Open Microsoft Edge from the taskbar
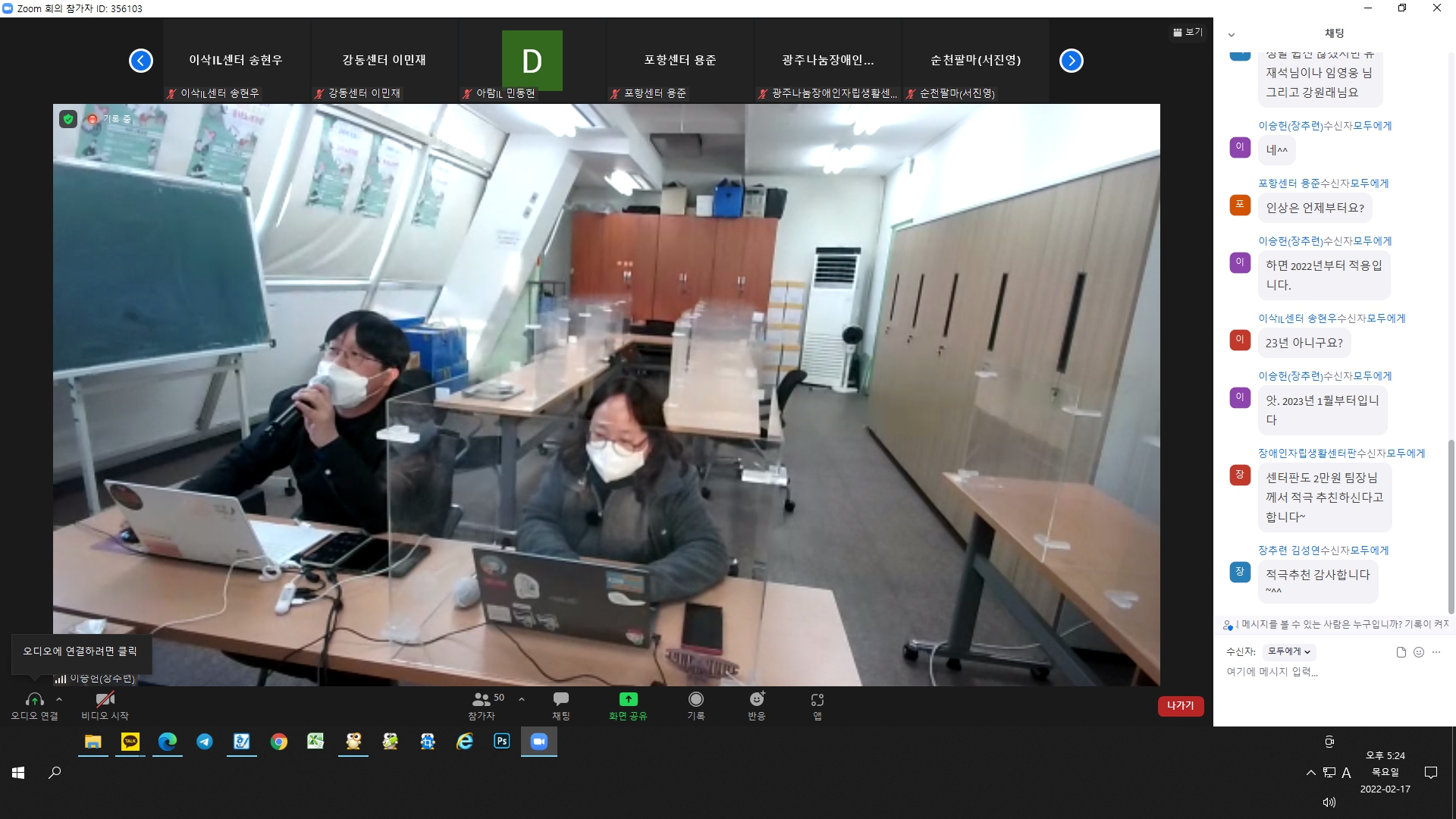 coord(168,742)
